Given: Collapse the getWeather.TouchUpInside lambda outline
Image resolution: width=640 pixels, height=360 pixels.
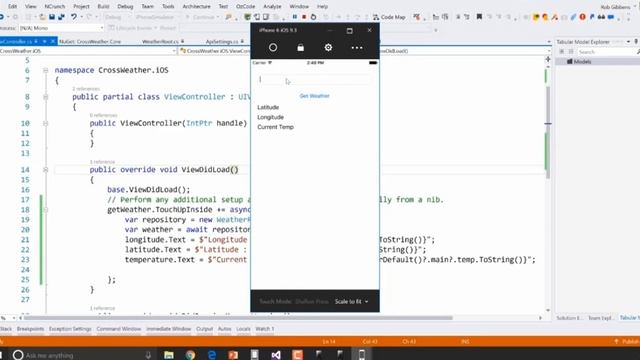Looking at the screenshot, I should [46, 209].
